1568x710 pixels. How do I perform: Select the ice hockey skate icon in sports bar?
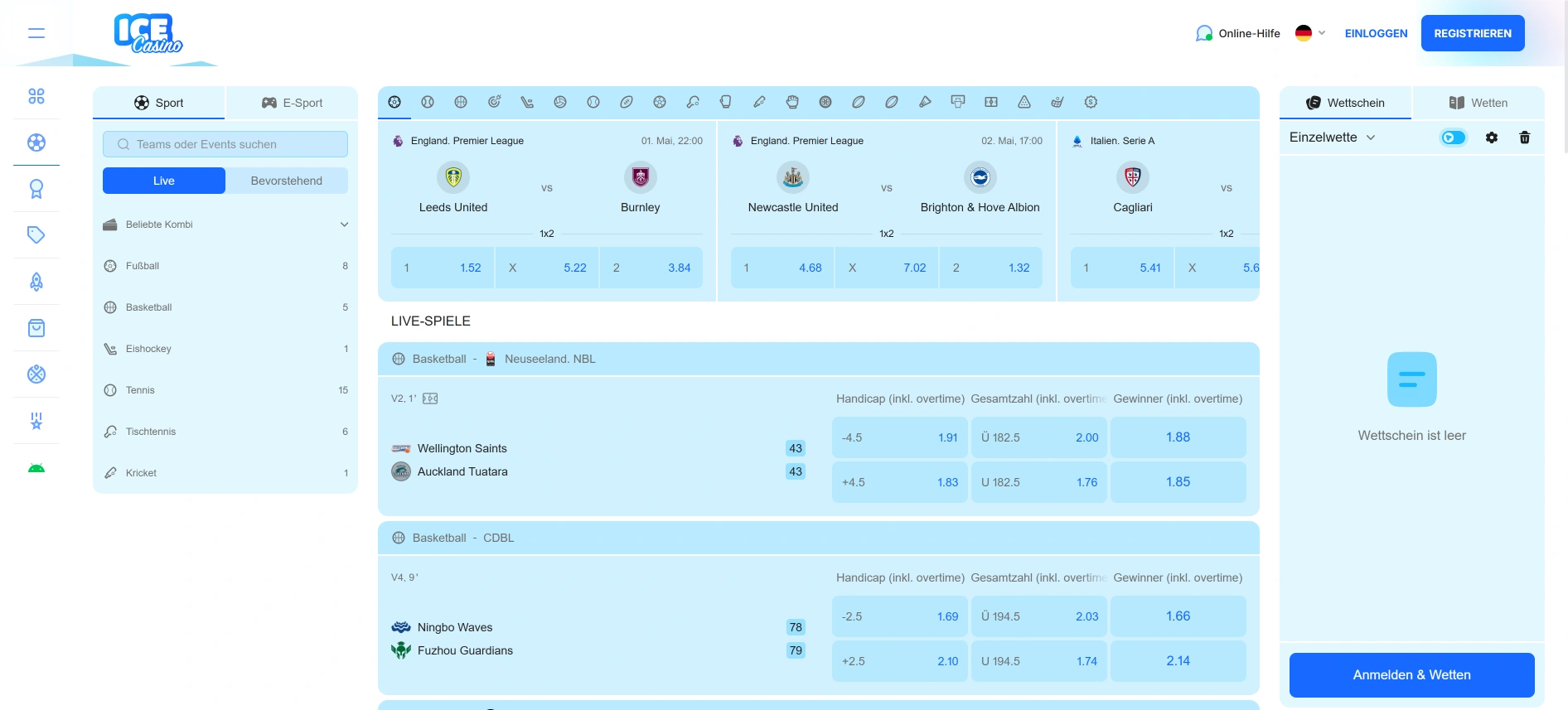[x=527, y=102]
